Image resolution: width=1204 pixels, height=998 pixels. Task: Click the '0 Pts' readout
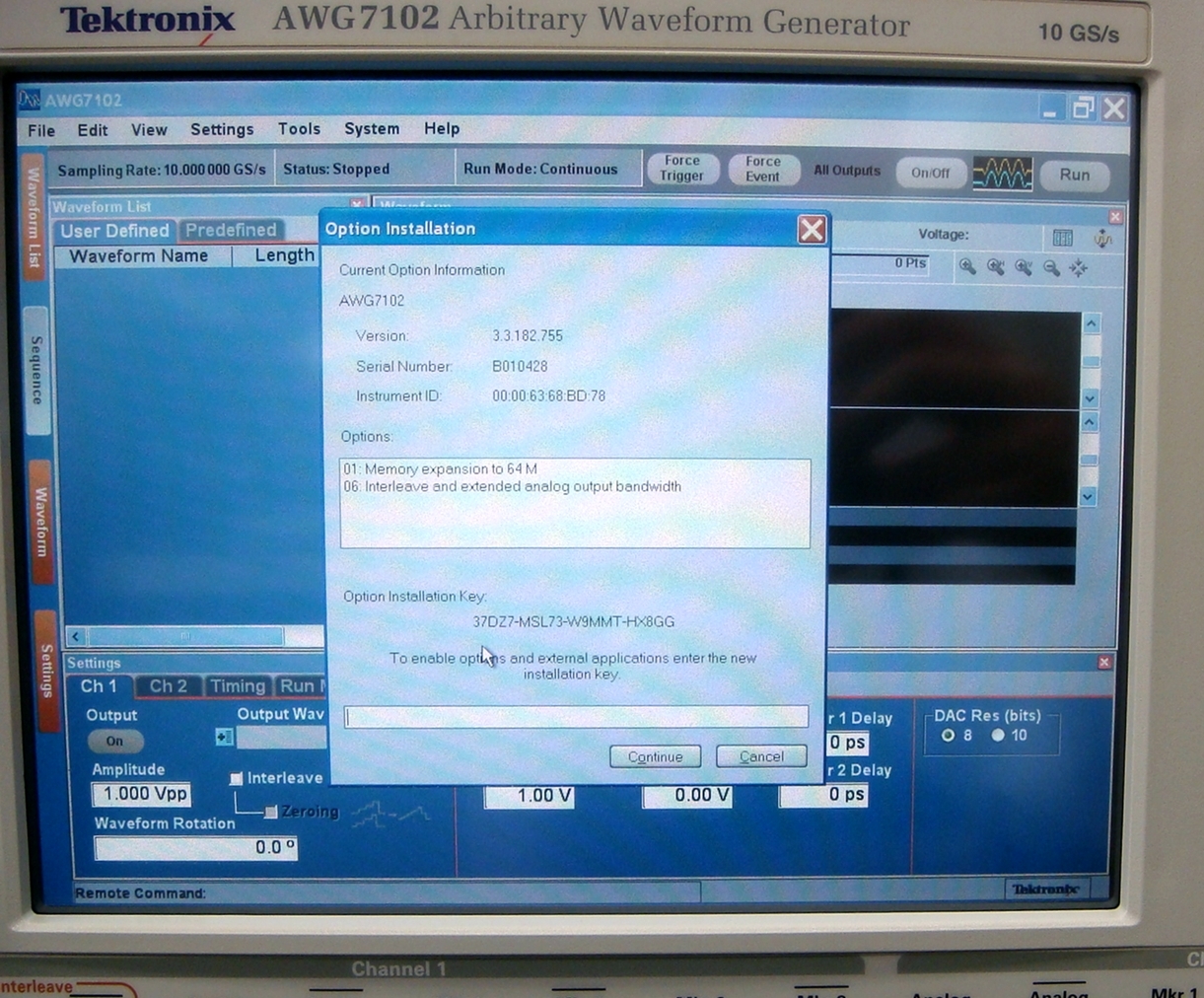(x=910, y=263)
